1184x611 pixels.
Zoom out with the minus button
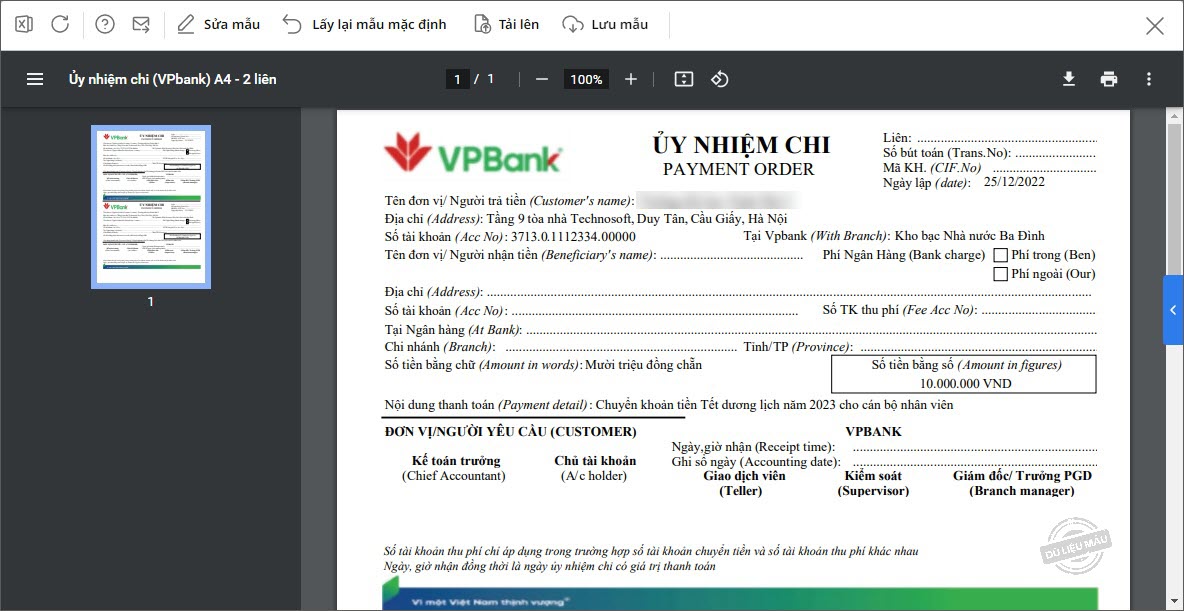[x=541, y=79]
